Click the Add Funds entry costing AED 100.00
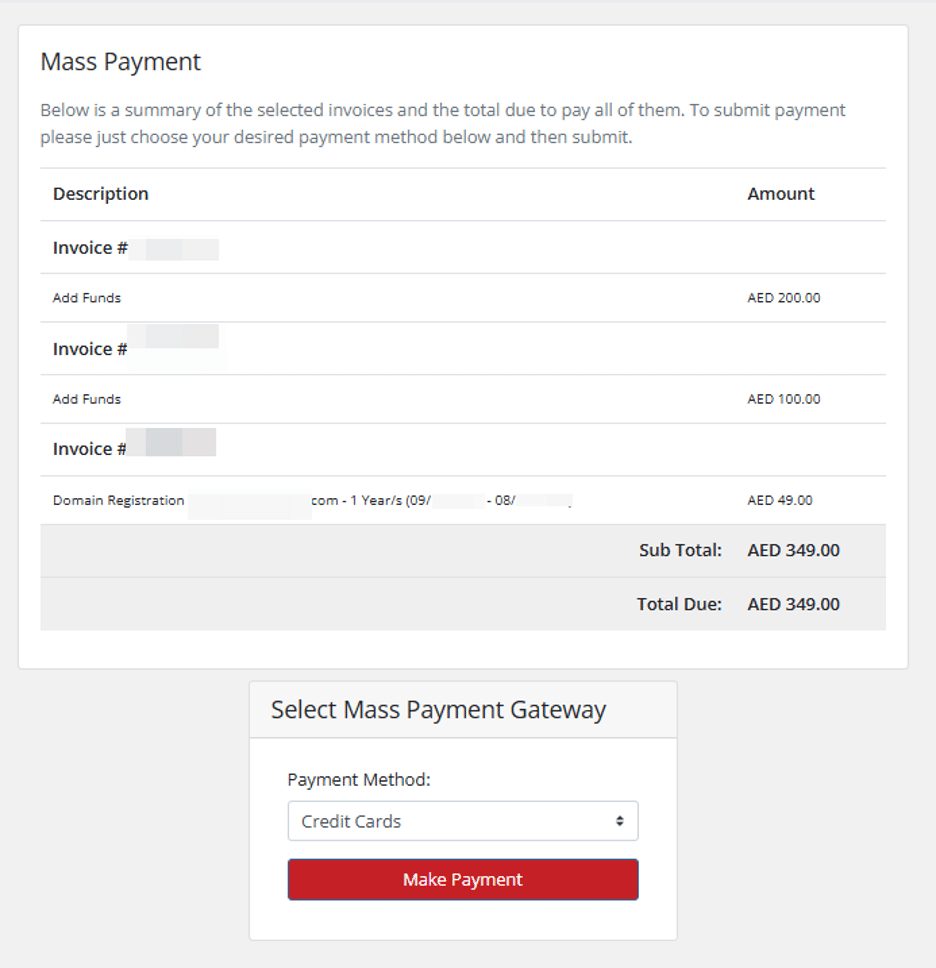The image size is (936, 968). (87, 399)
